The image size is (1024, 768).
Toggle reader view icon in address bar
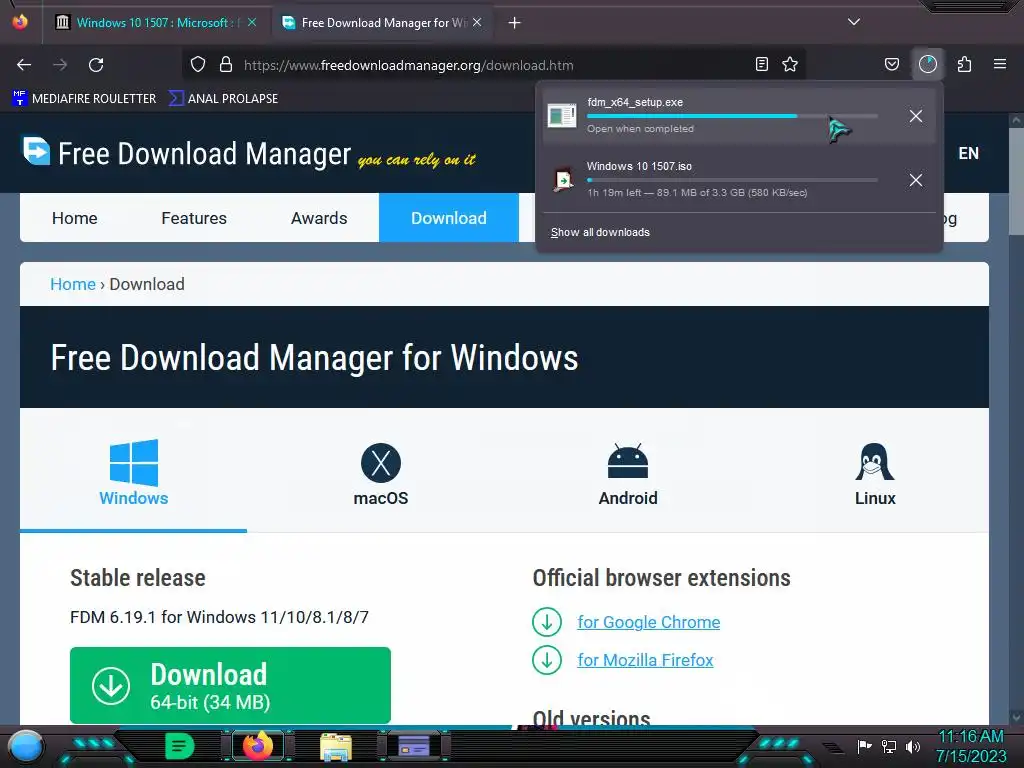pyautogui.click(x=761, y=64)
